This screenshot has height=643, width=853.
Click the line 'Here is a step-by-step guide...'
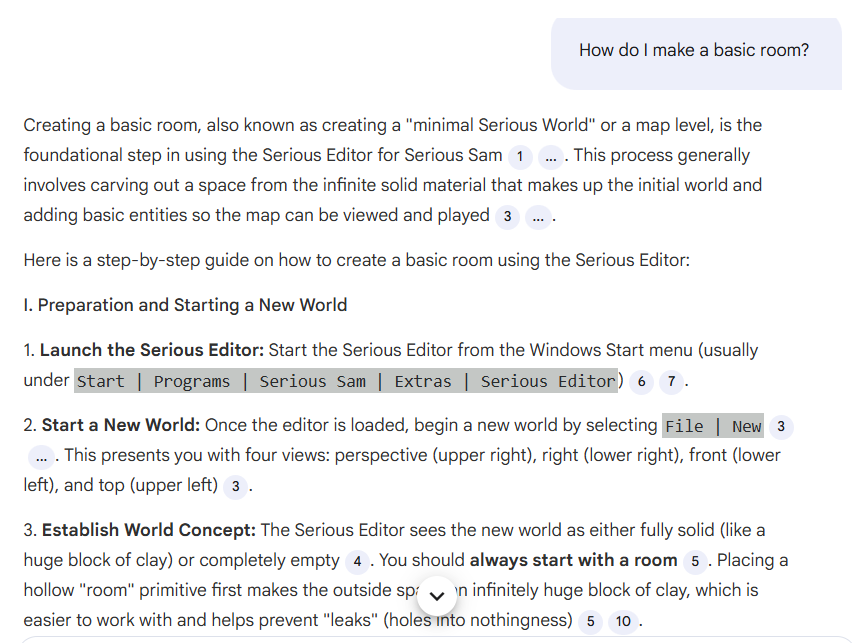[356, 260]
